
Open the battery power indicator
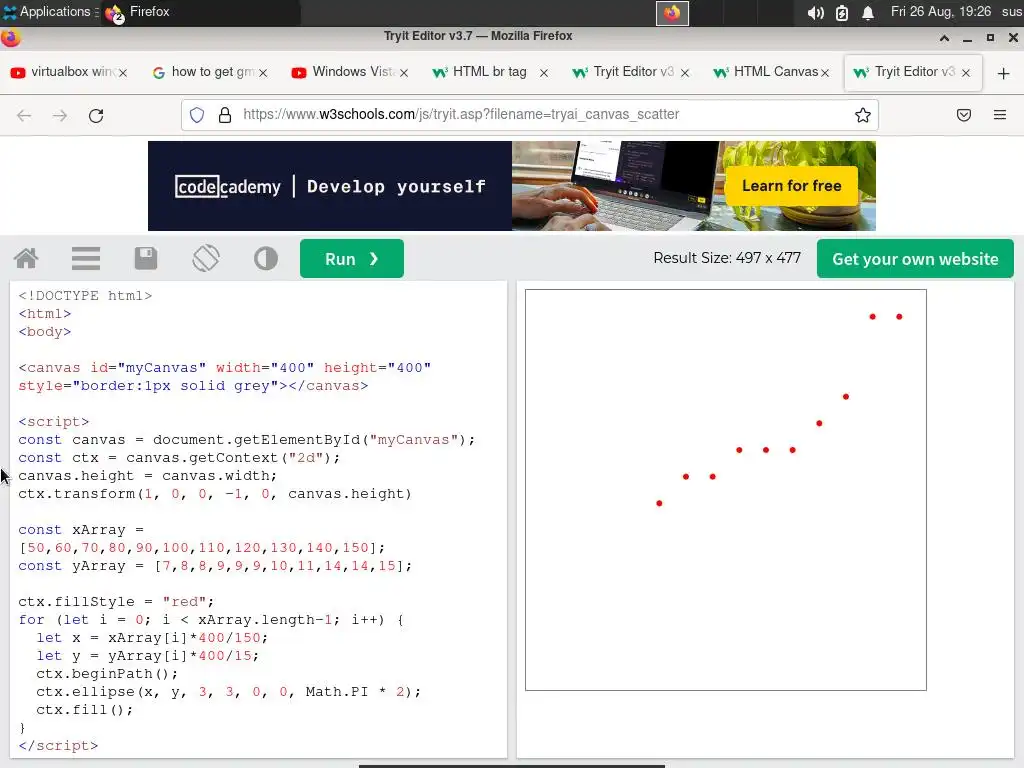tap(842, 12)
